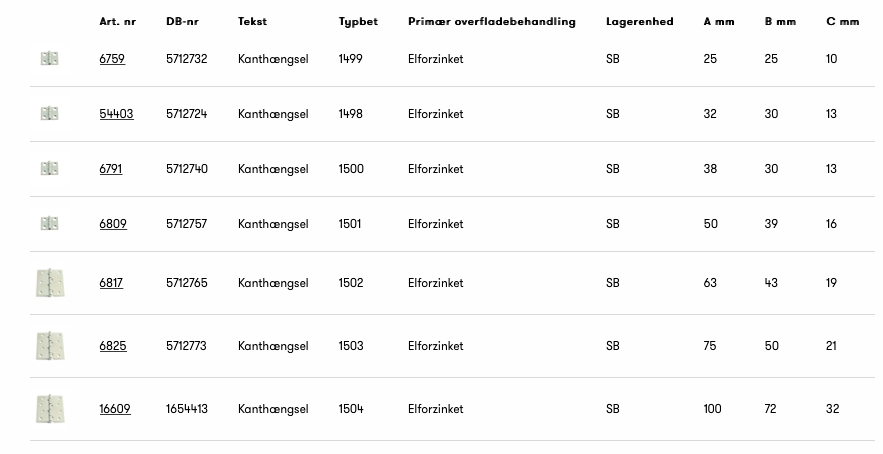The image size is (883, 454).
Task: Go to article 6825 product page
Action: pyautogui.click(x=113, y=346)
